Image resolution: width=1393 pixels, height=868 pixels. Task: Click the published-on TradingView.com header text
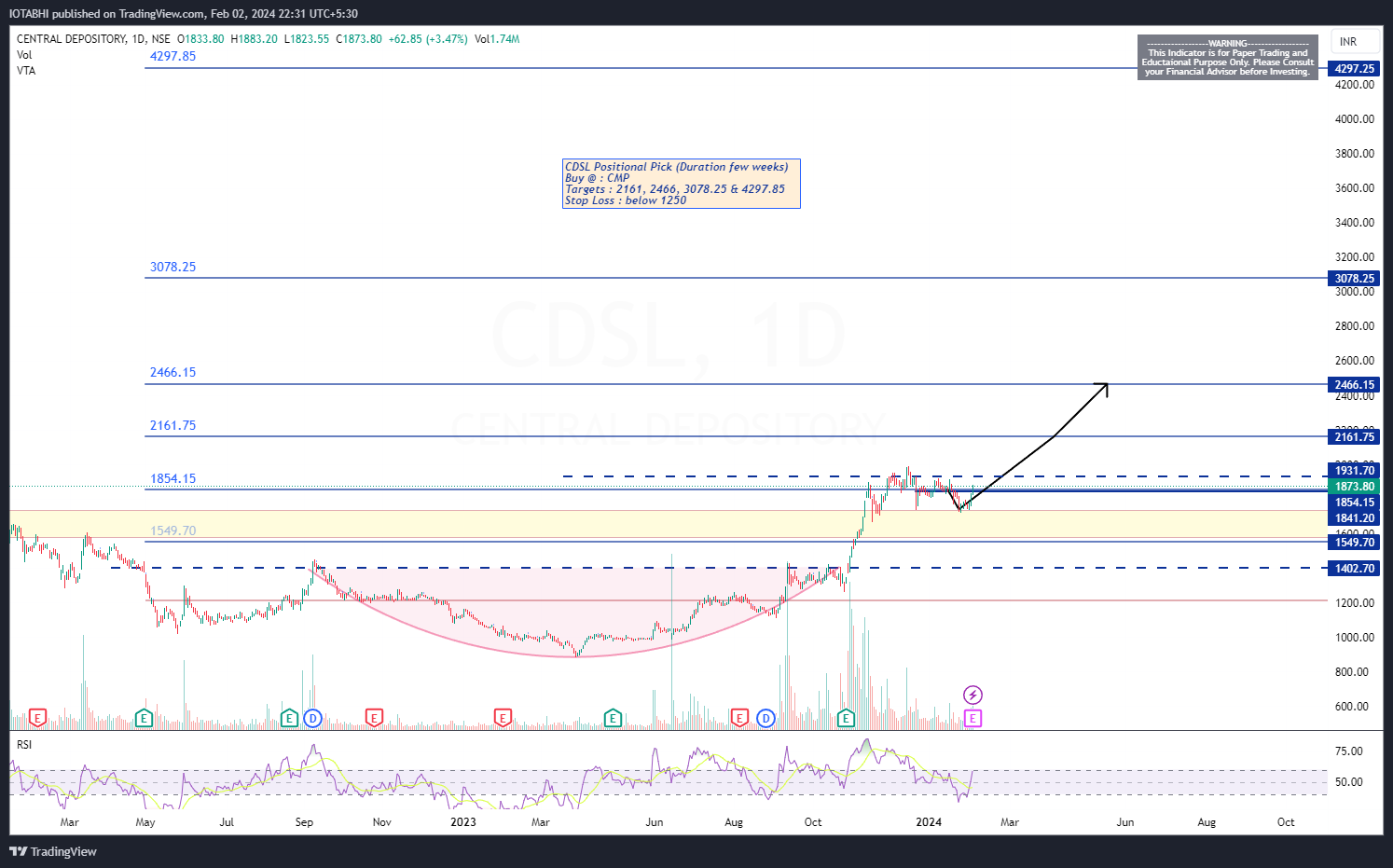(184, 14)
